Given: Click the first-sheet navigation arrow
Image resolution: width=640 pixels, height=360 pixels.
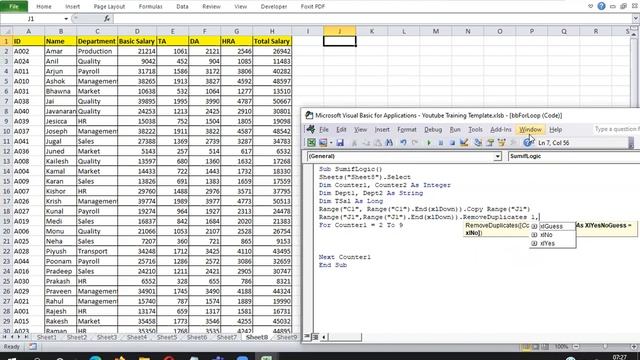Looking at the screenshot, I should click(4, 337).
